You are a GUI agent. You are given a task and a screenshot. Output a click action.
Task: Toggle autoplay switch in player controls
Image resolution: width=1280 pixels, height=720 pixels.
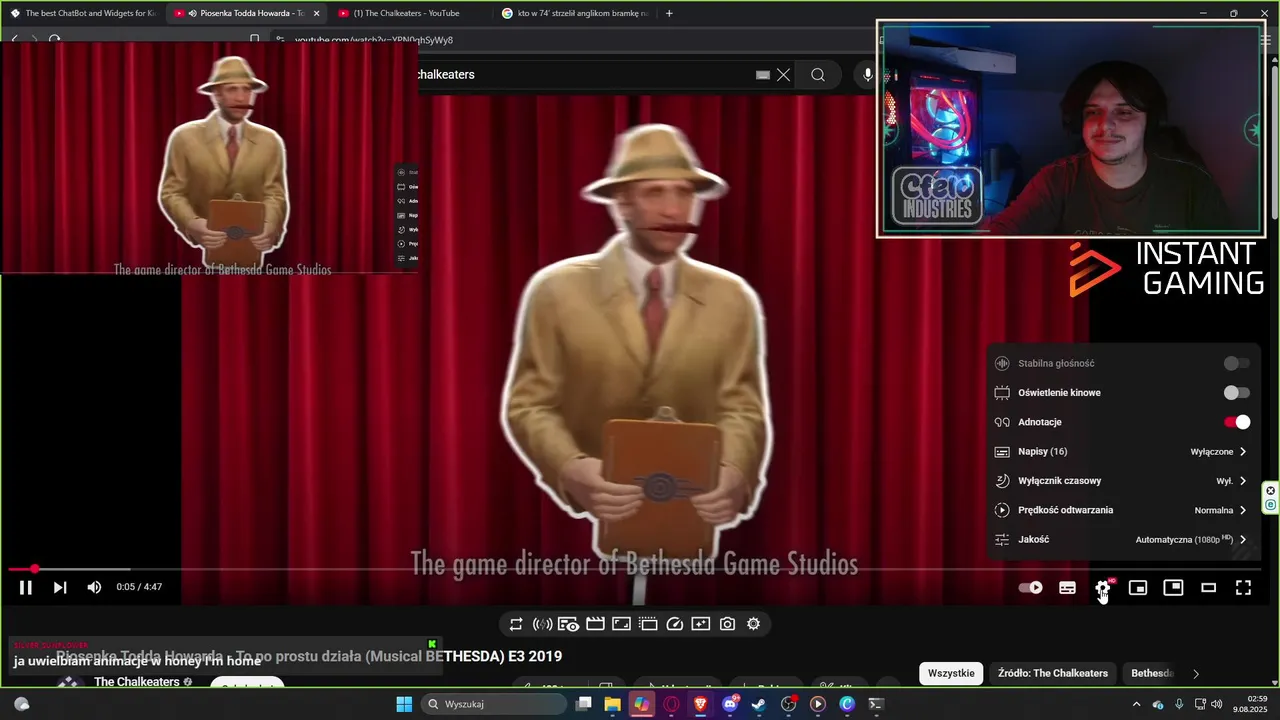coord(1031,588)
